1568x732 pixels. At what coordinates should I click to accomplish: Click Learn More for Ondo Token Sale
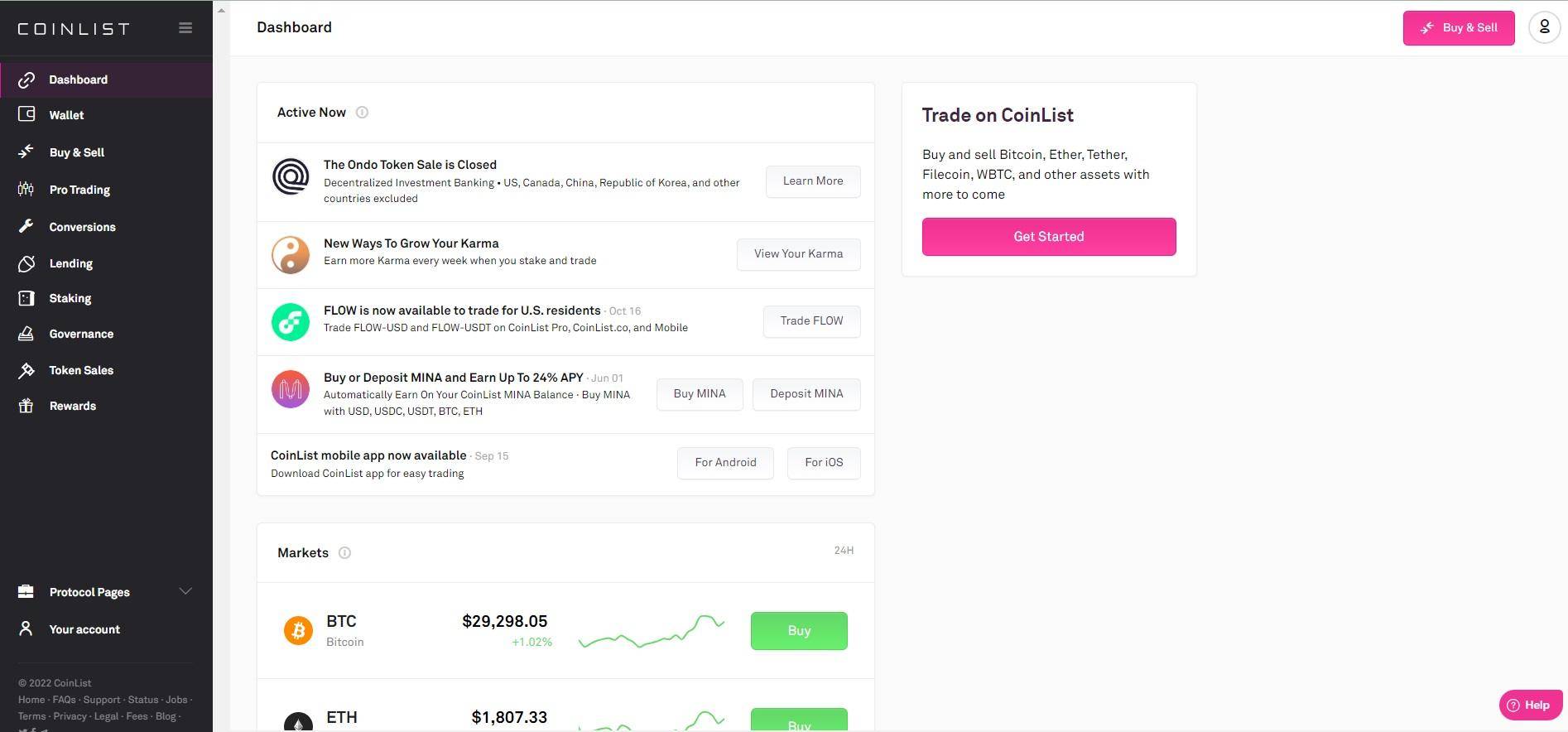pos(813,181)
